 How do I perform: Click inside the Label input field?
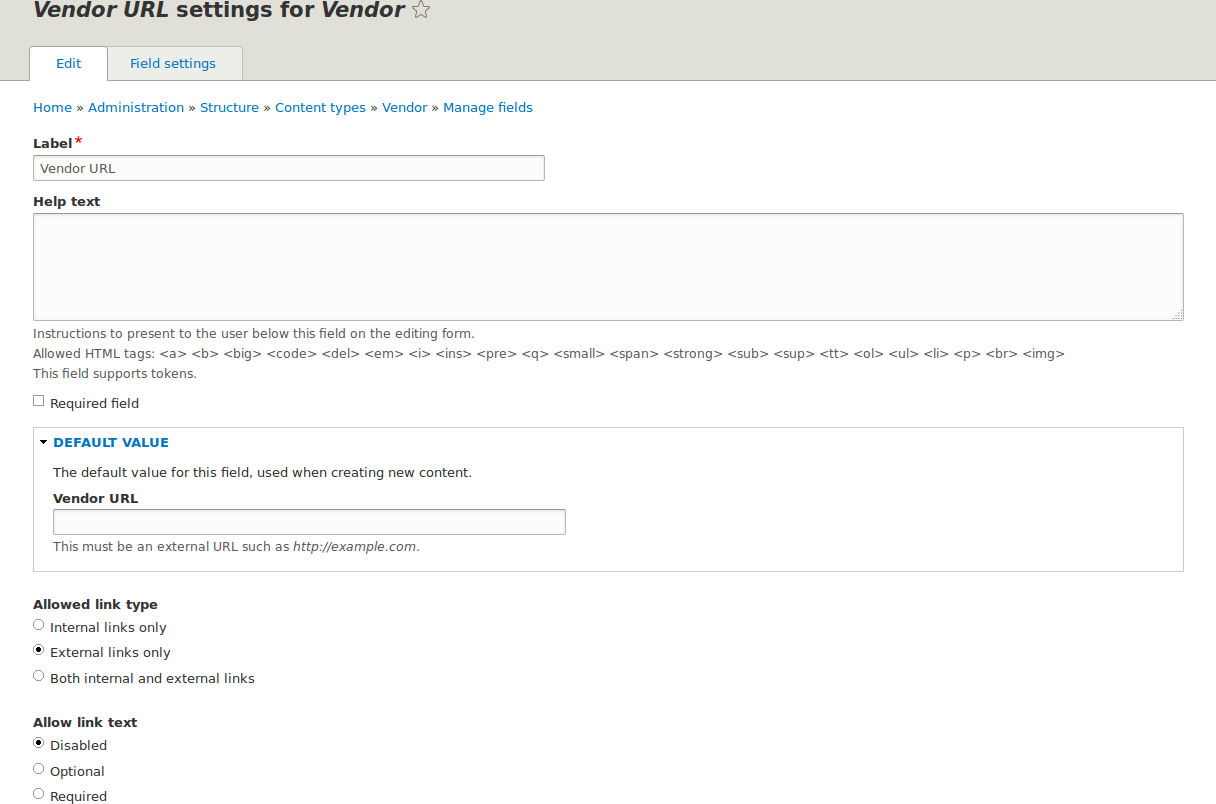[288, 167]
